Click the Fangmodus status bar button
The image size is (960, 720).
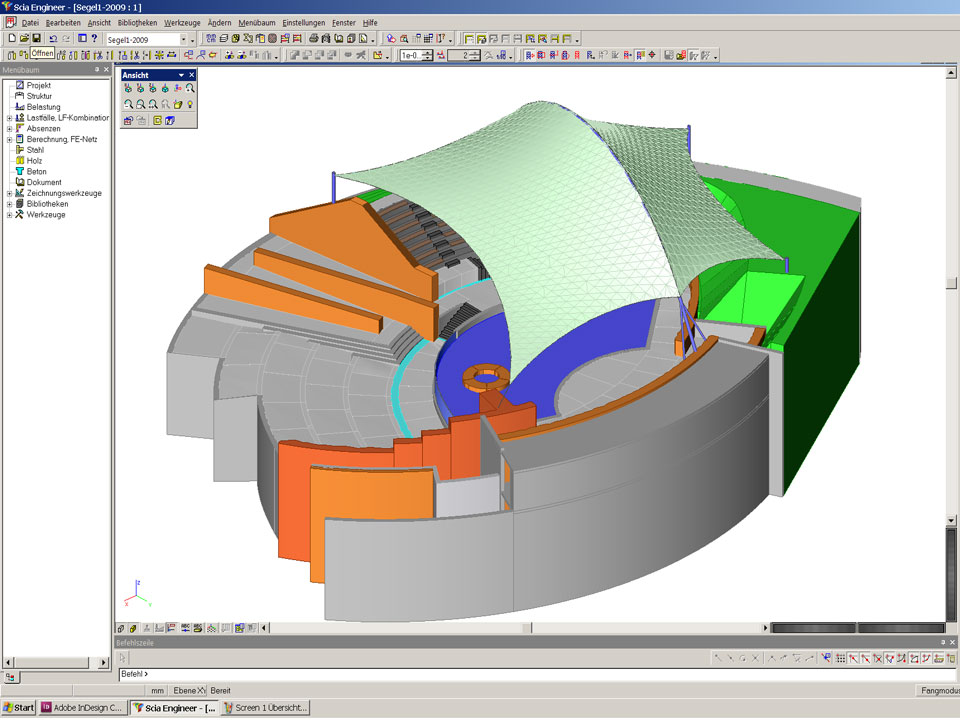pyautogui.click(x=936, y=691)
